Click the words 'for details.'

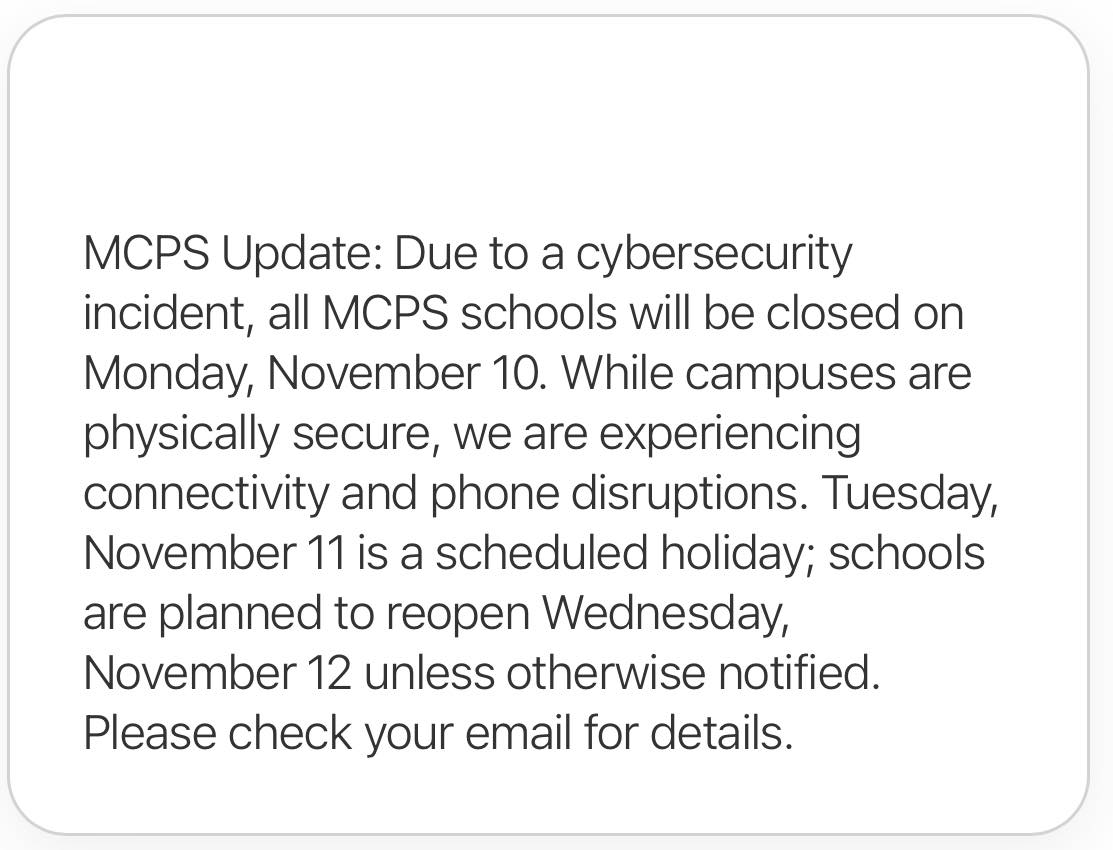click(688, 732)
